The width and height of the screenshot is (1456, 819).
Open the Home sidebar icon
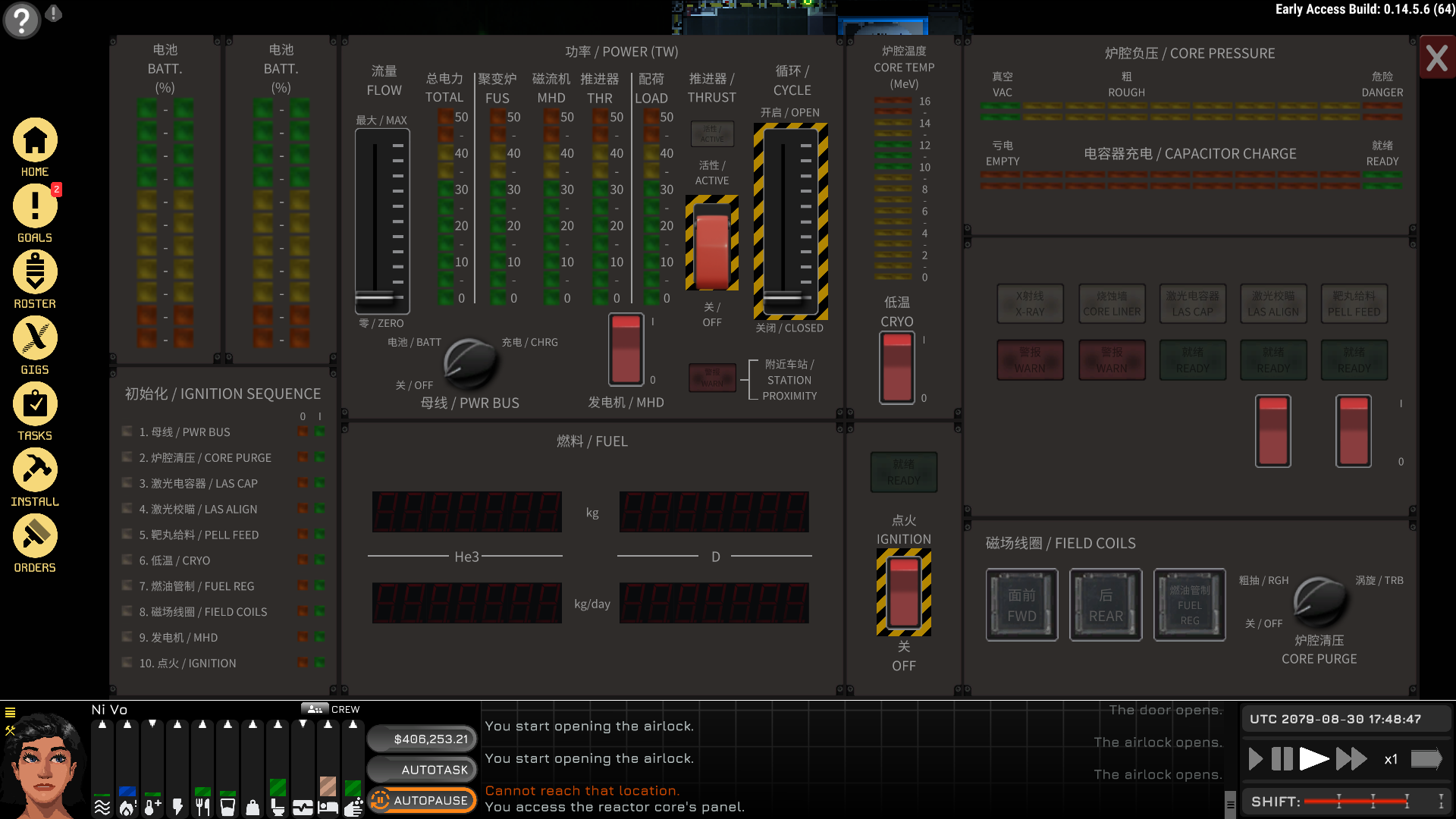(35, 141)
